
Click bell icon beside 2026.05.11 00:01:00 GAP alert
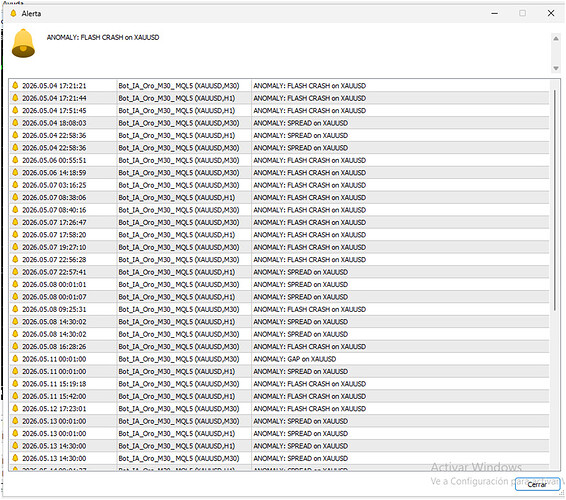[x=15, y=359]
